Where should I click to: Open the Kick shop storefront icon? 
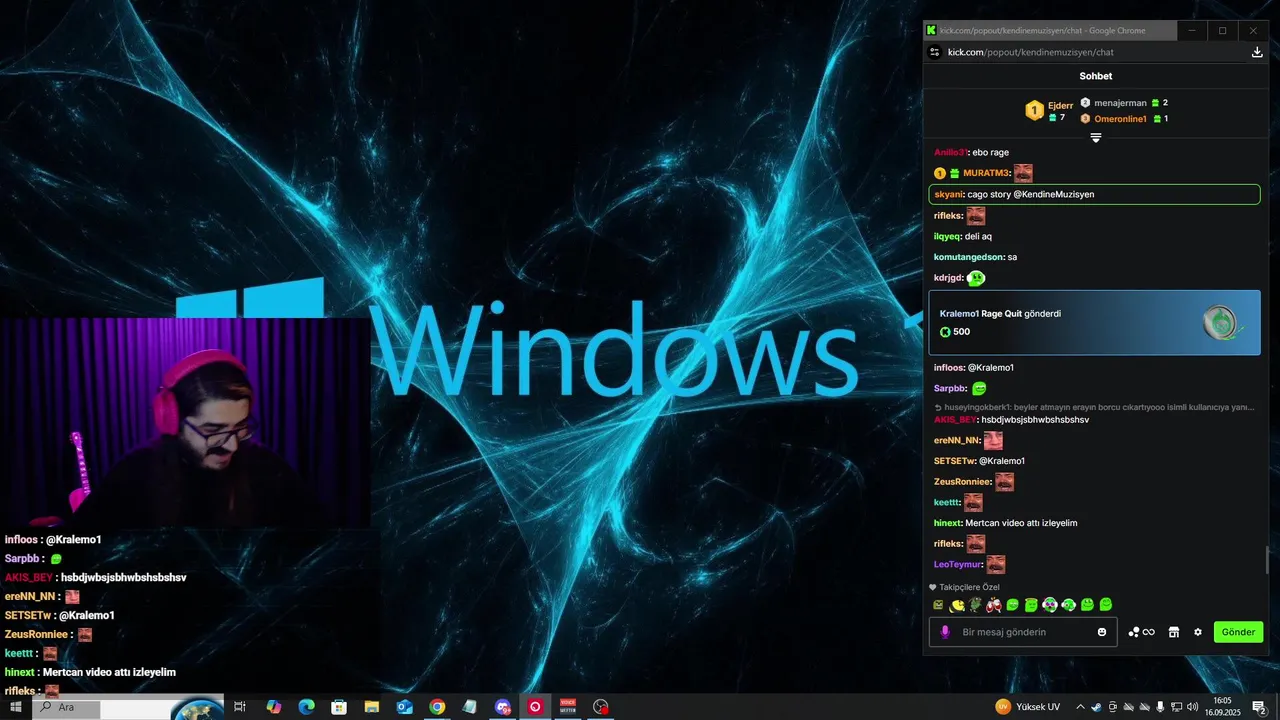(1174, 632)
